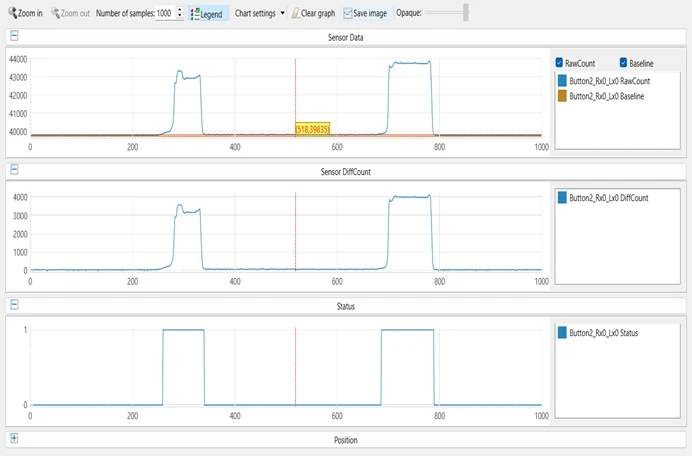Collapse the Sensor DiffCount panel
This screenshot has width=692, height=456.
pyautogui.click(x=14, y=170)
